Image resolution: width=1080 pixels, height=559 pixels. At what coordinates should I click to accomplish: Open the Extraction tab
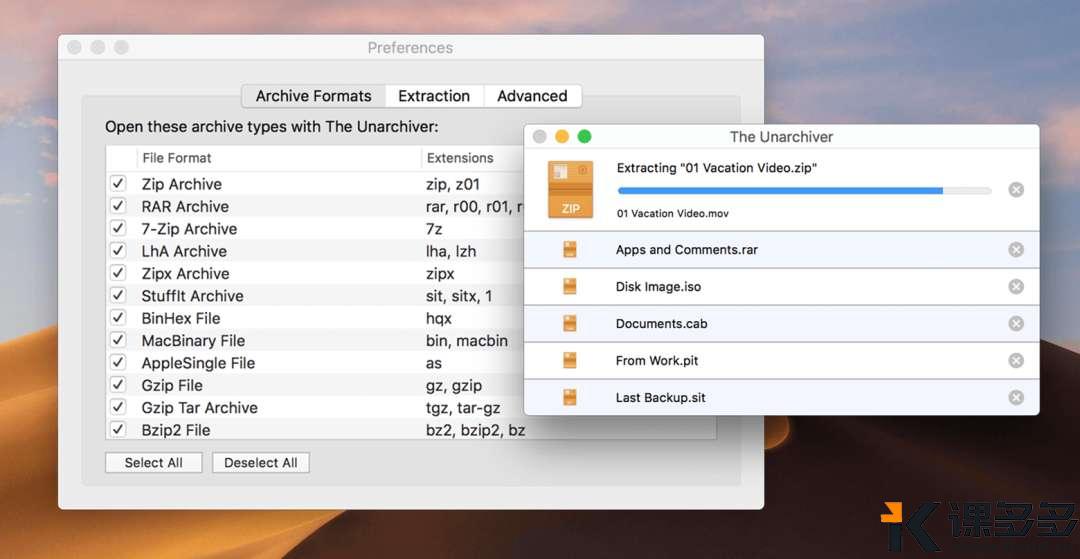click(x=434, y=96)
